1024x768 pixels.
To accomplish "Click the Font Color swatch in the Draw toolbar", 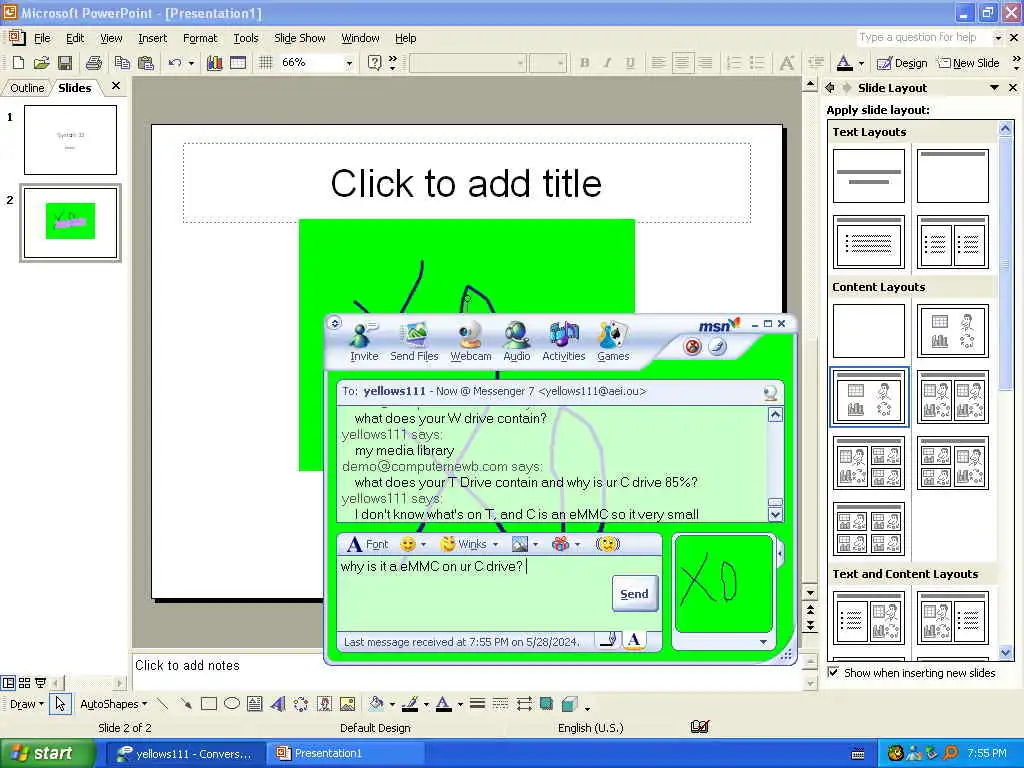I will click(443, 704).
